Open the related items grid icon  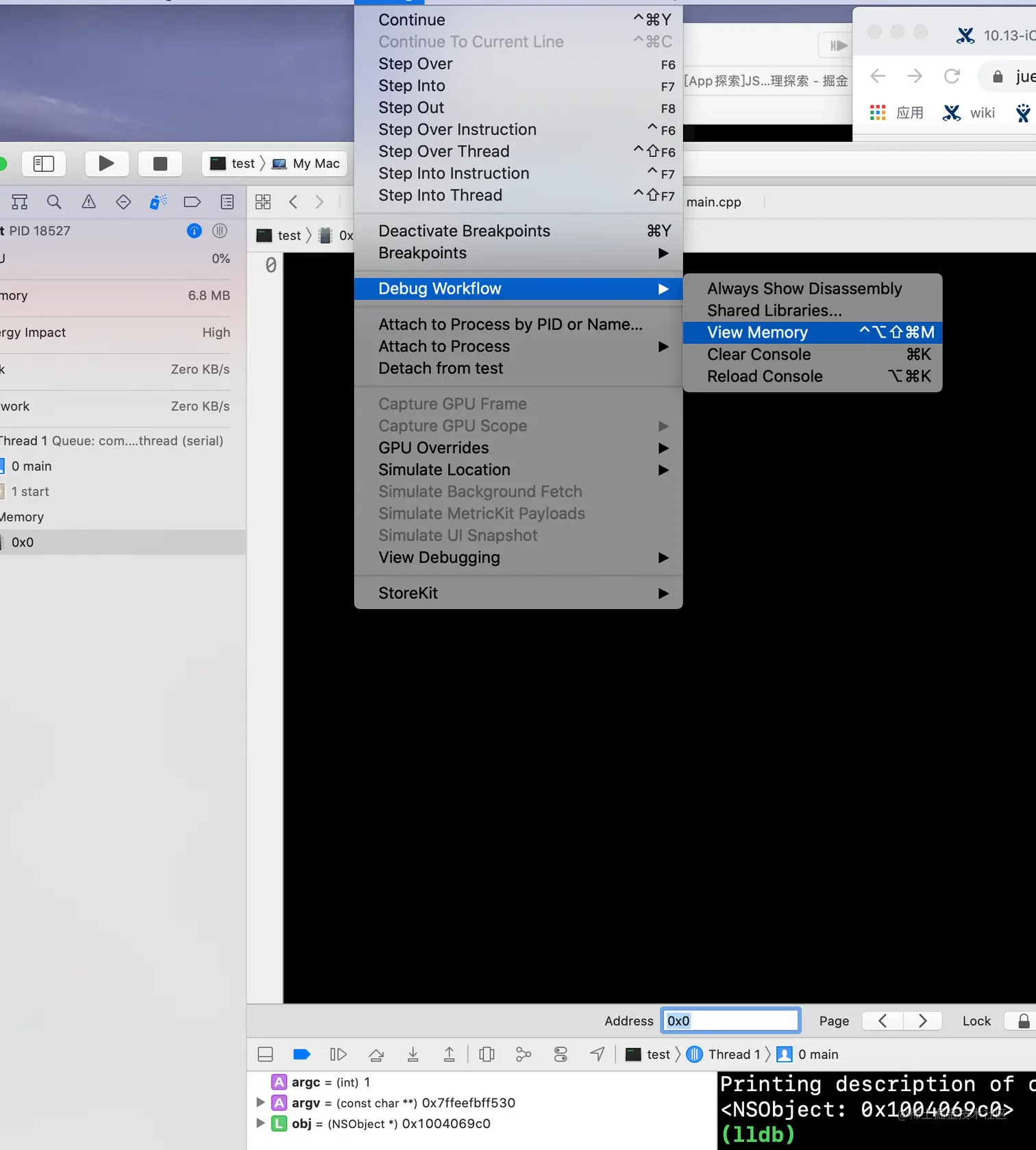click(263, 202)
